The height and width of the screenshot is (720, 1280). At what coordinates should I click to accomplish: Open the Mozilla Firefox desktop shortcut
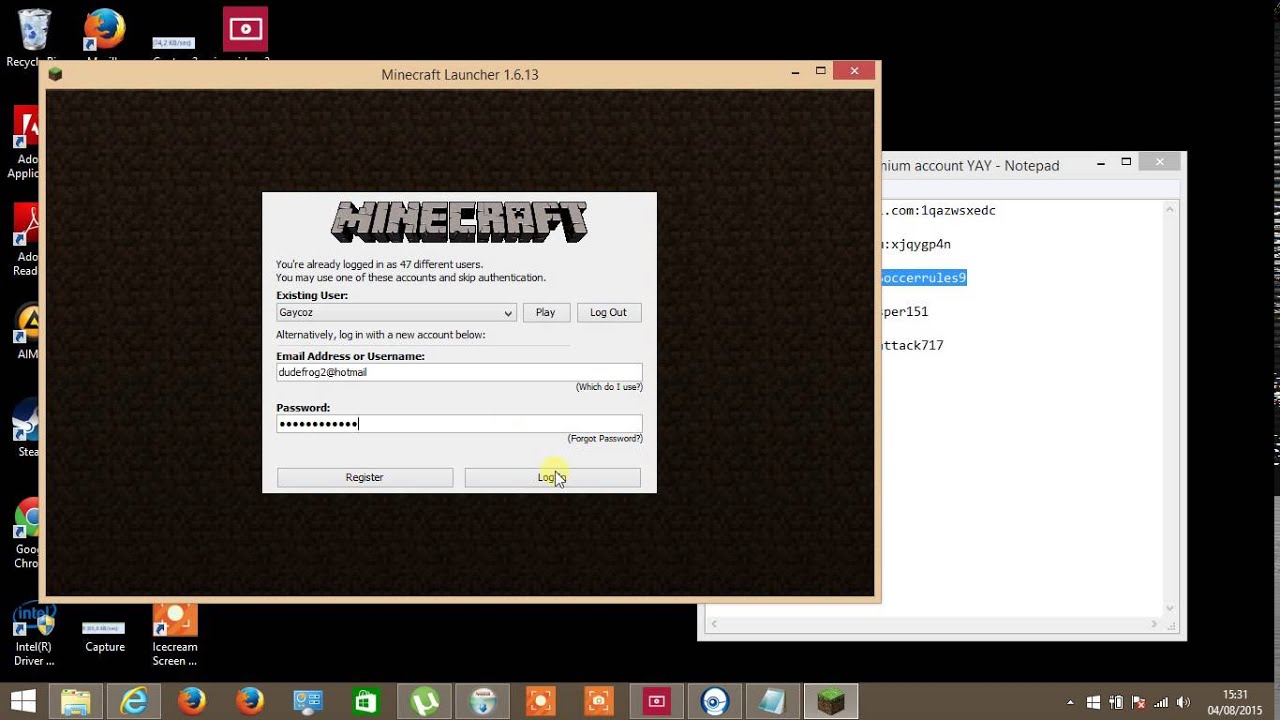(104, 30)
